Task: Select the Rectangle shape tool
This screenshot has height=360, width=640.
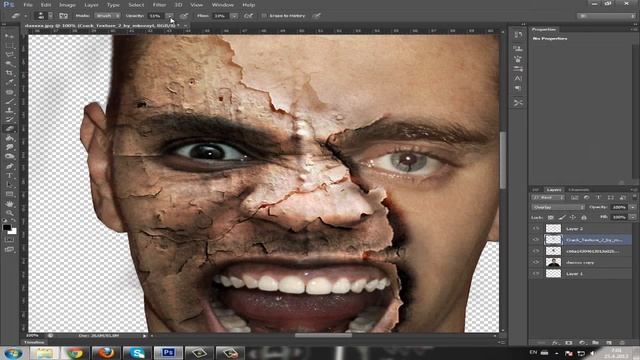Action: (9, 194)
